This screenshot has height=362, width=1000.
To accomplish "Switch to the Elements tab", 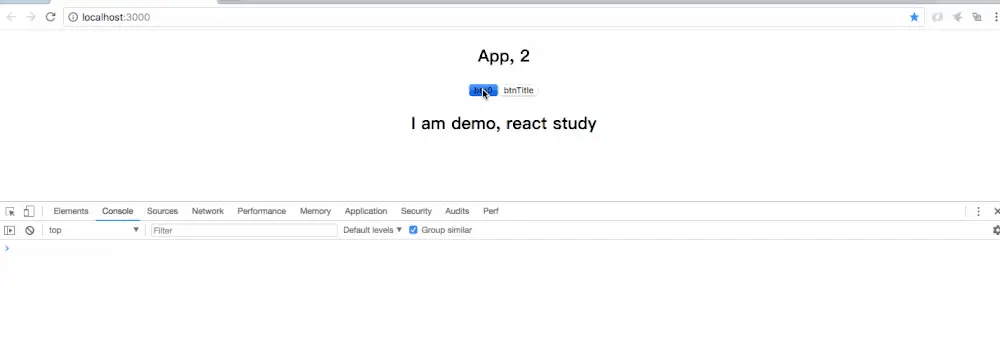I will pos(71,211).
